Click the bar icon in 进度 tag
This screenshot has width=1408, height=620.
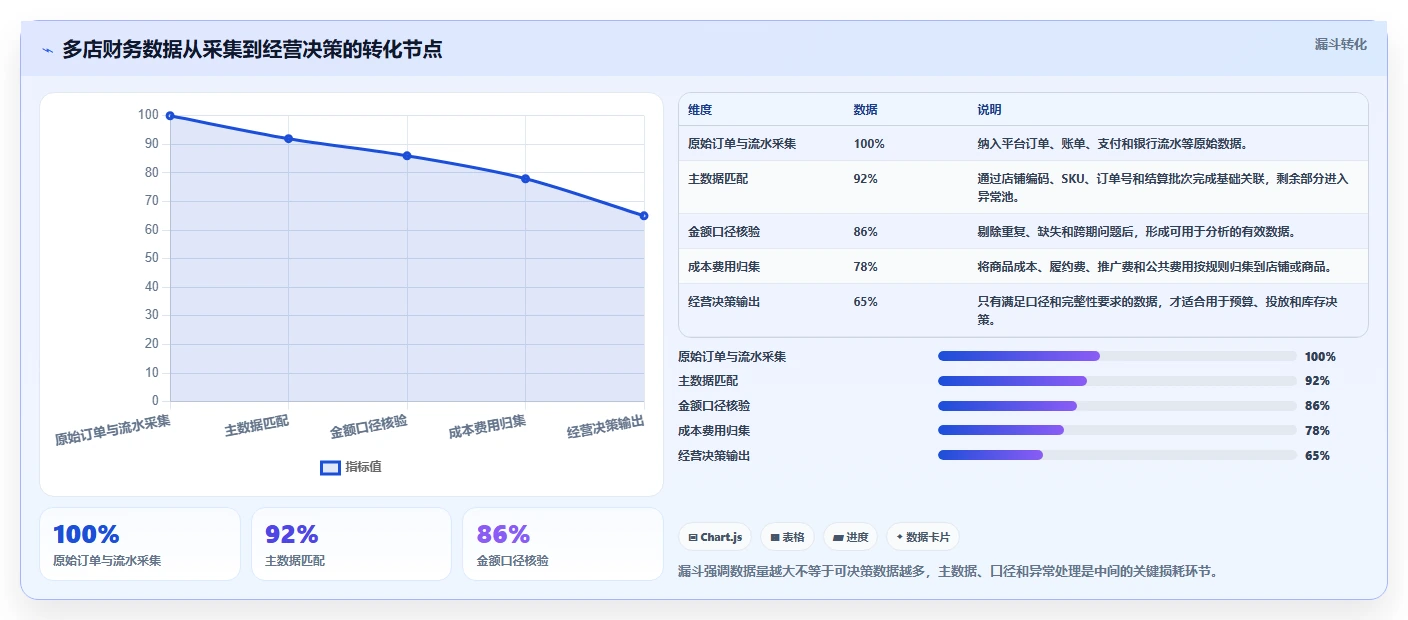(837, 537)
